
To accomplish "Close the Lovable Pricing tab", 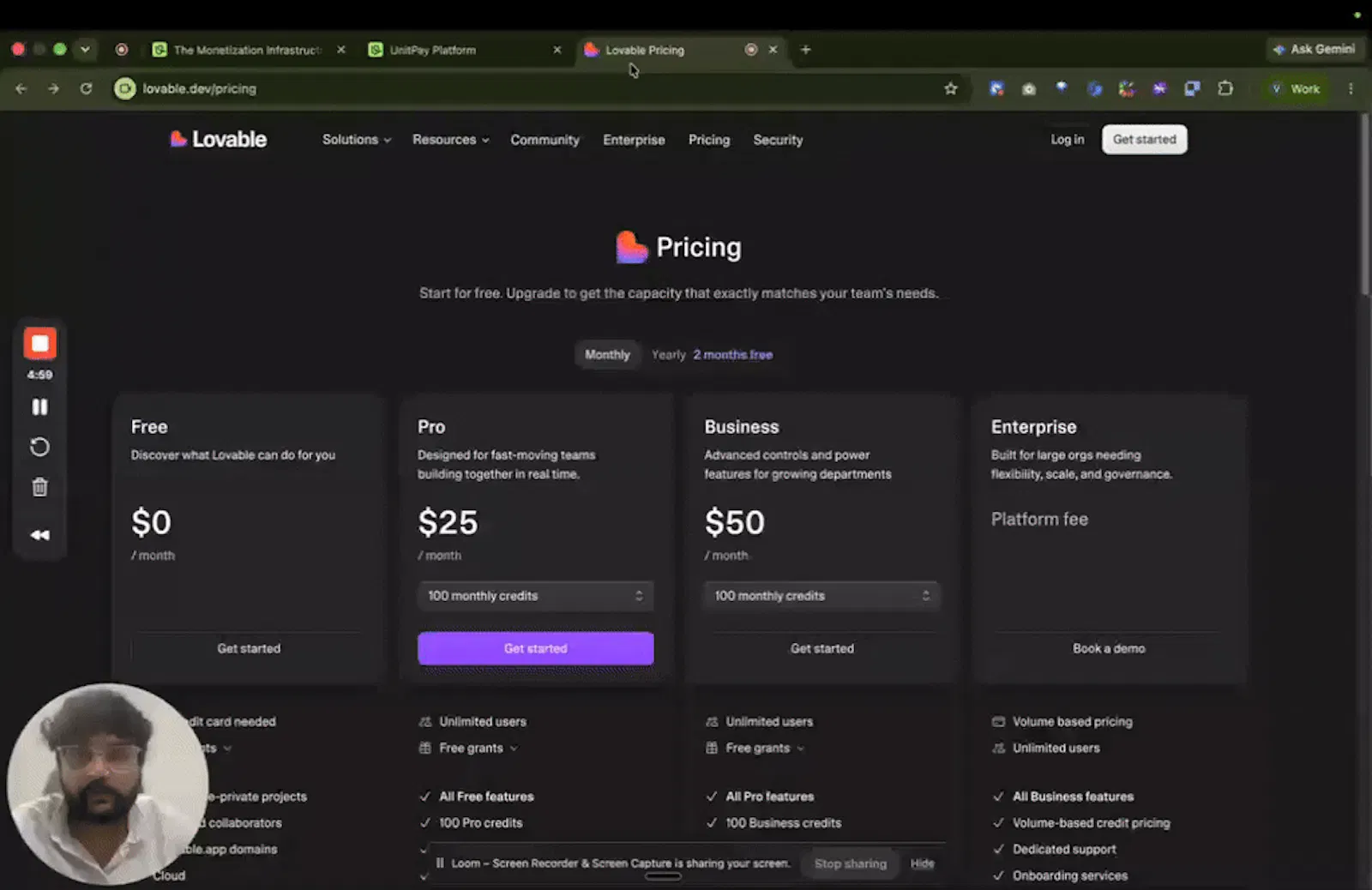I will (x=773, y=50).
